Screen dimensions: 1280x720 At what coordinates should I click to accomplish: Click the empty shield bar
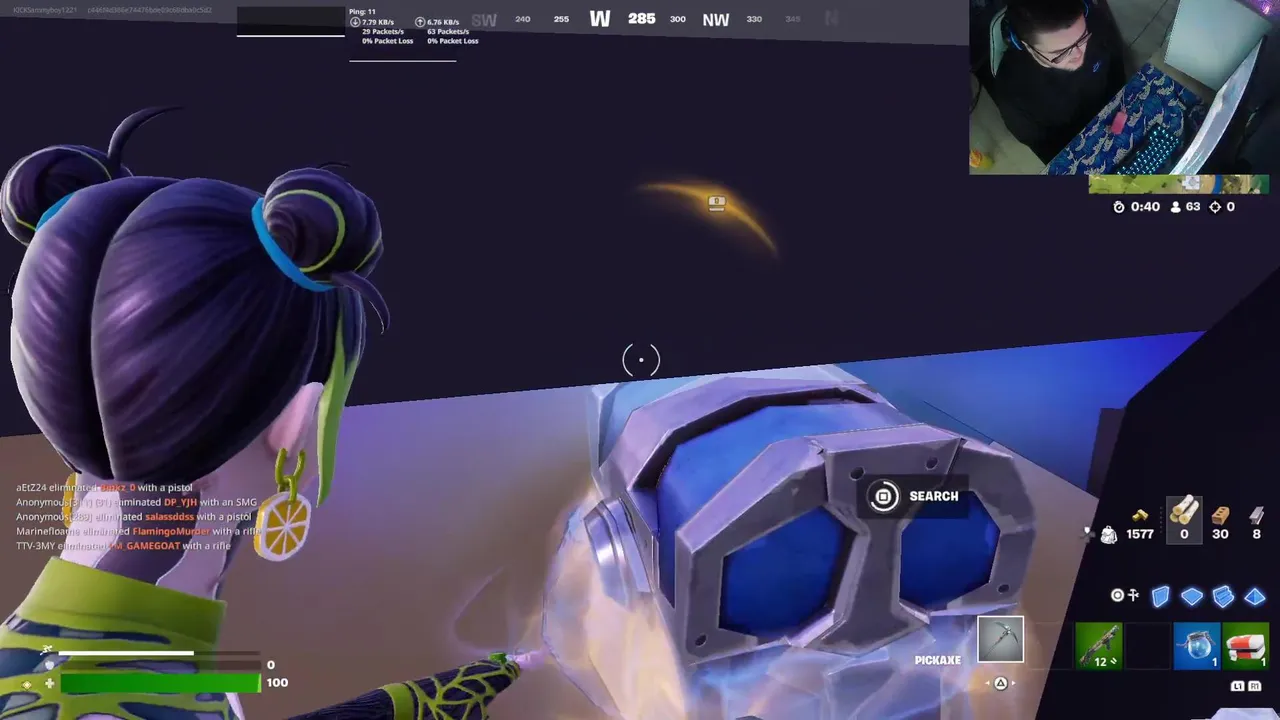161,665
